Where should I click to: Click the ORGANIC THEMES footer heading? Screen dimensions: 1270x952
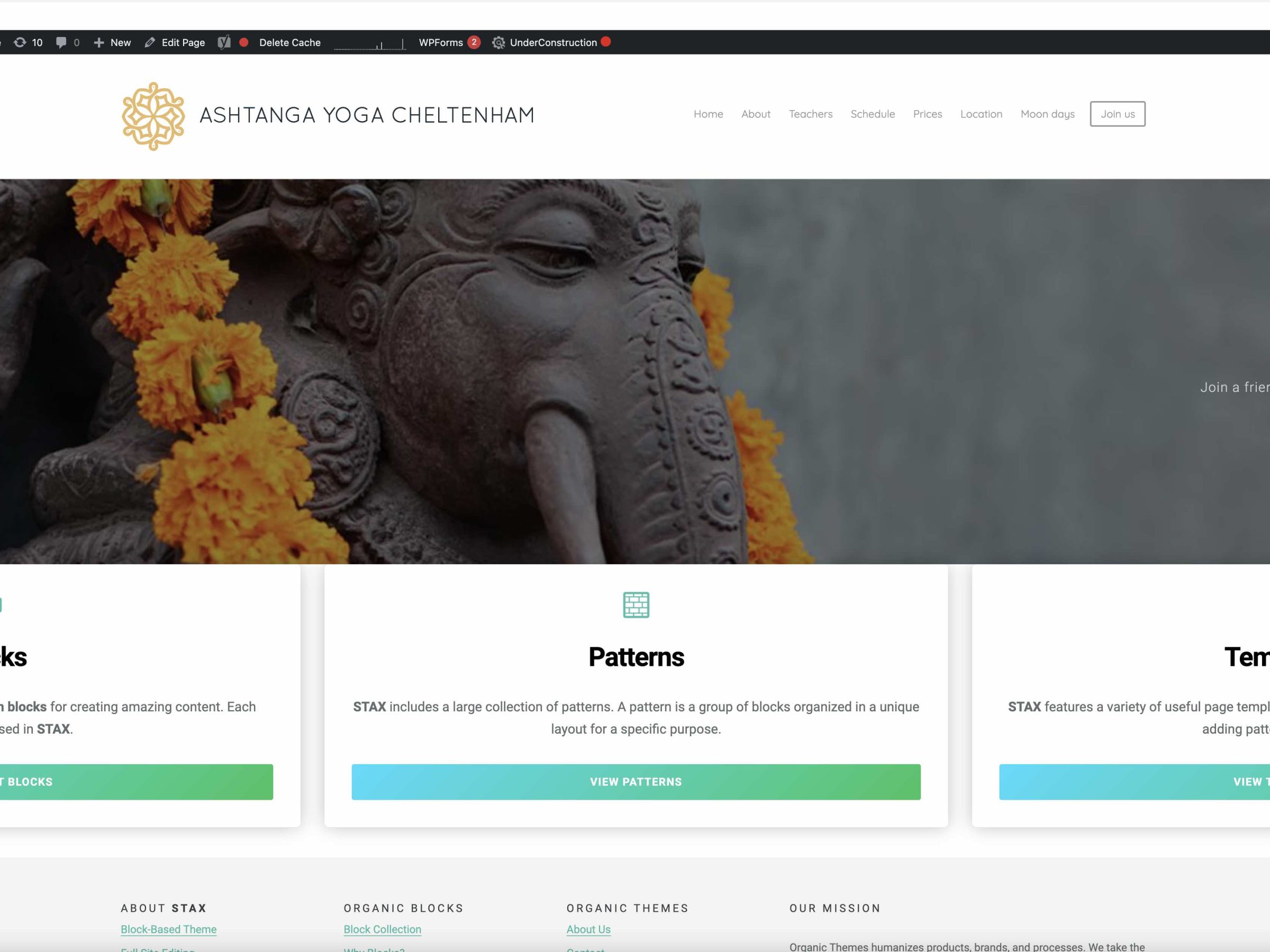628,908
